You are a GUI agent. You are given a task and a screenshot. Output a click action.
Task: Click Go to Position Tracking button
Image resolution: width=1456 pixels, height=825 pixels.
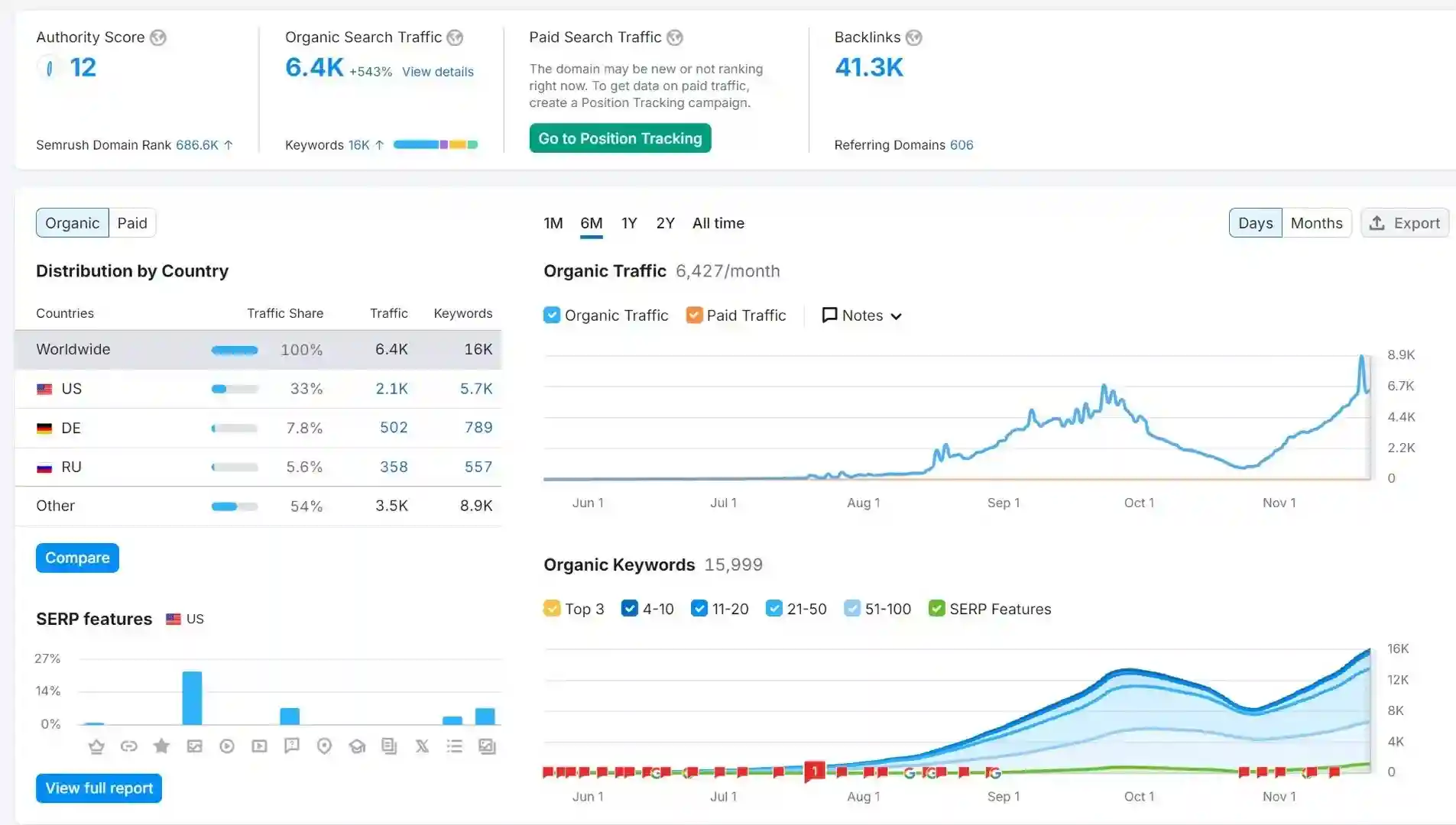coord(620,138)
